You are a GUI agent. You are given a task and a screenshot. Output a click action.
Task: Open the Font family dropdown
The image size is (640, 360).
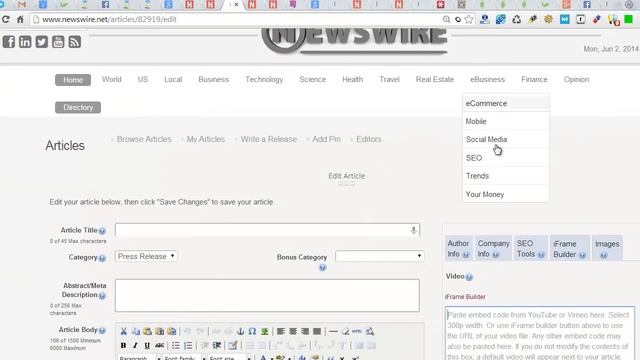point(184,358)
